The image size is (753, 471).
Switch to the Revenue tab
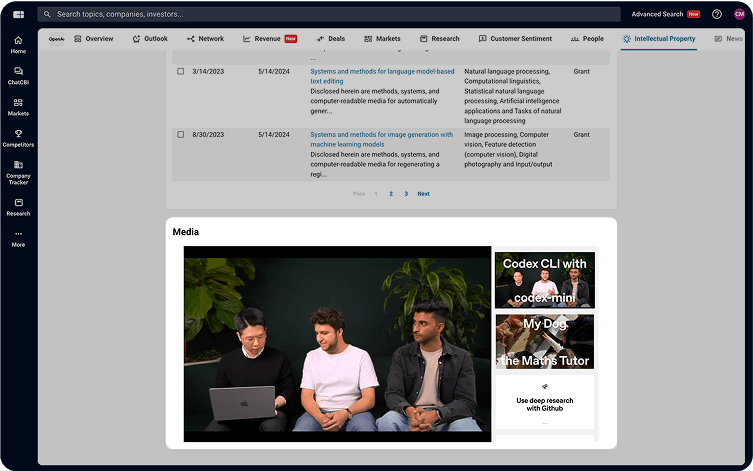click(268, 39)
